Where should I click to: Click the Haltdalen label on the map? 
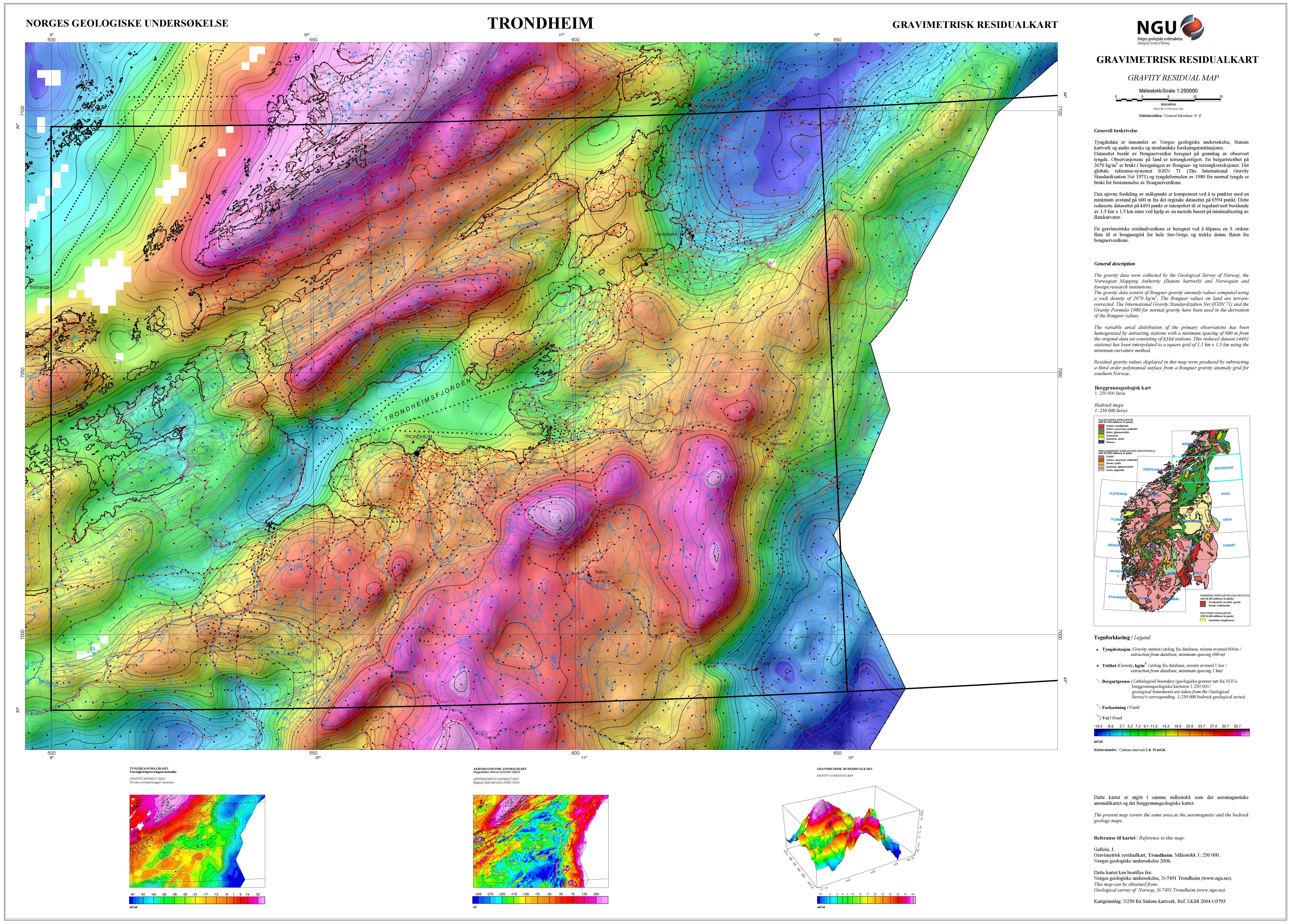[635, 739]
